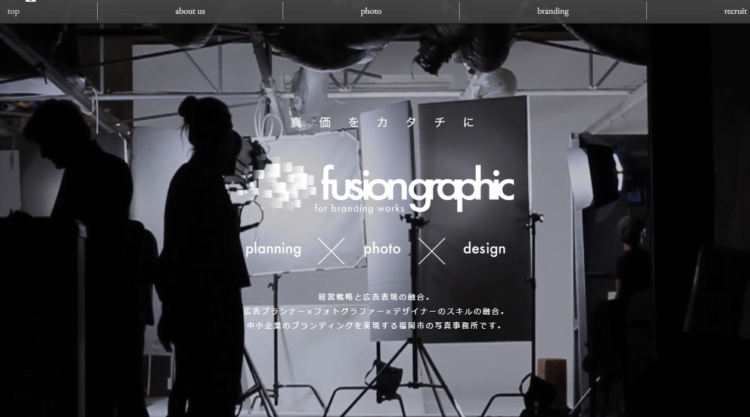
Task: Navigate to the branding section
Action: (x=553, y=11)
